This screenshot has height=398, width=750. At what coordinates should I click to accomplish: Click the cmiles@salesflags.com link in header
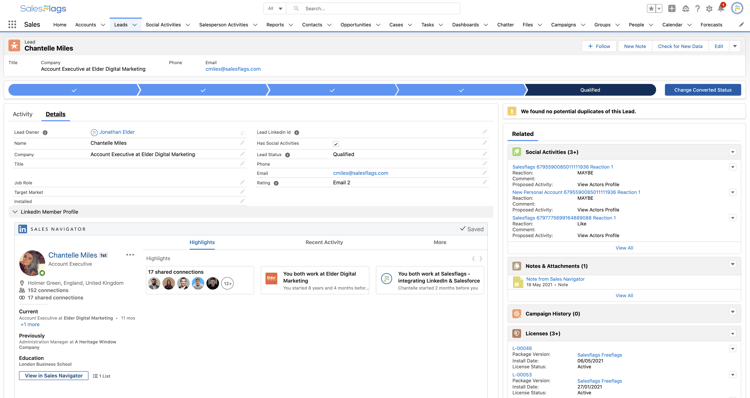pyautogui.click(x=233, y=69)
